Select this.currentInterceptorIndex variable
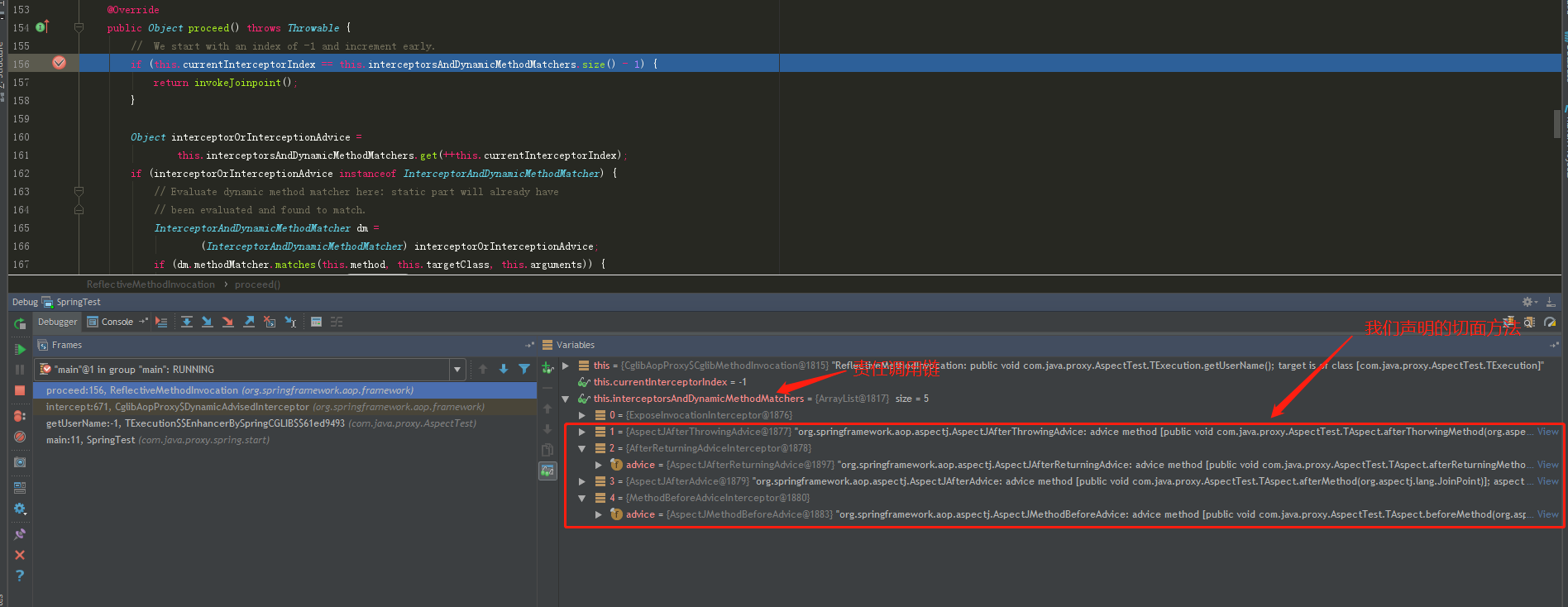Image resolution: width=1568 pixels, height=607 pixels. coord(670,382)
